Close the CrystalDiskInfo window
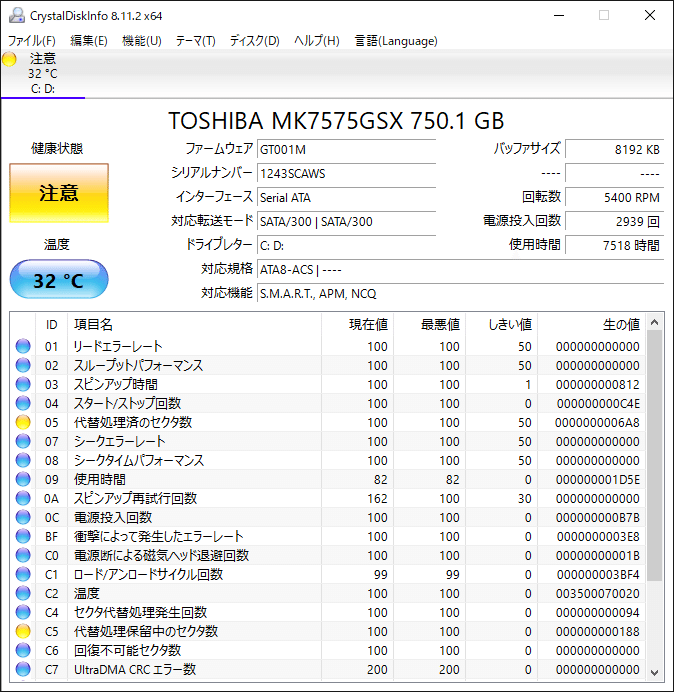The image size is (674, 692). pyautogui.click(x=650, y=15)
